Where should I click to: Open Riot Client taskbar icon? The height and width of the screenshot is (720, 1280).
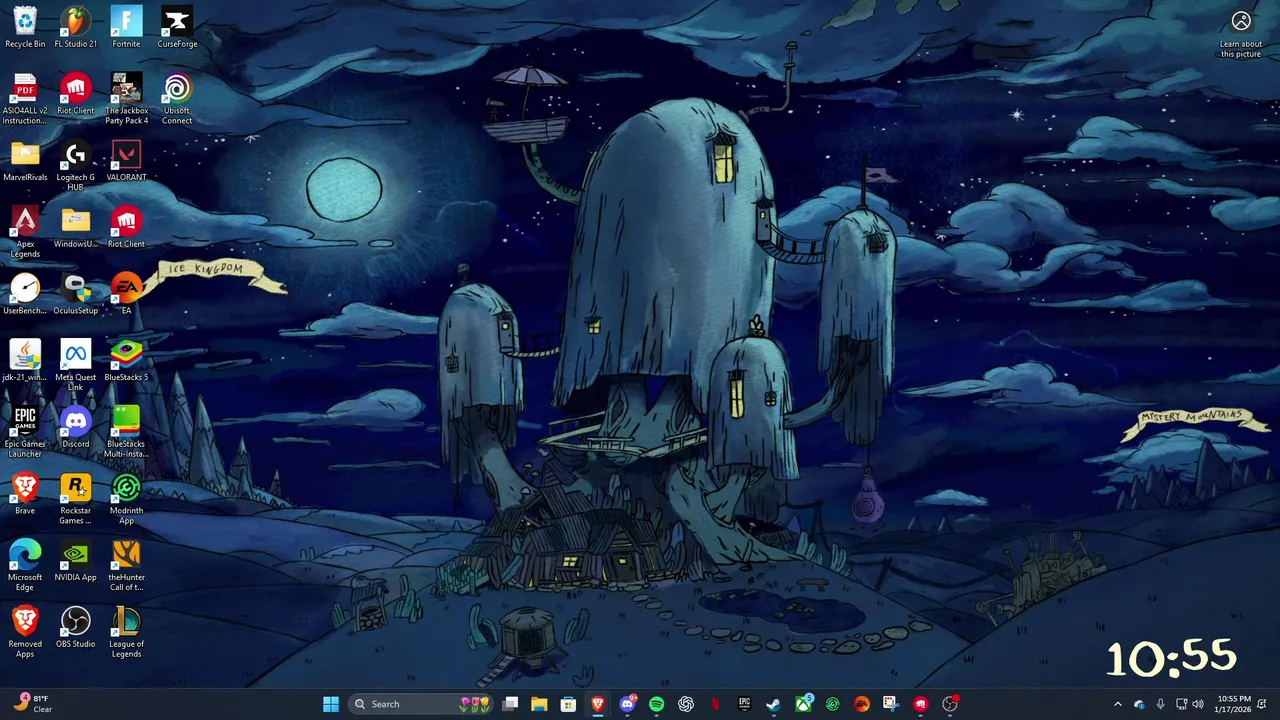pyautogui.click(x=920, y=704)
